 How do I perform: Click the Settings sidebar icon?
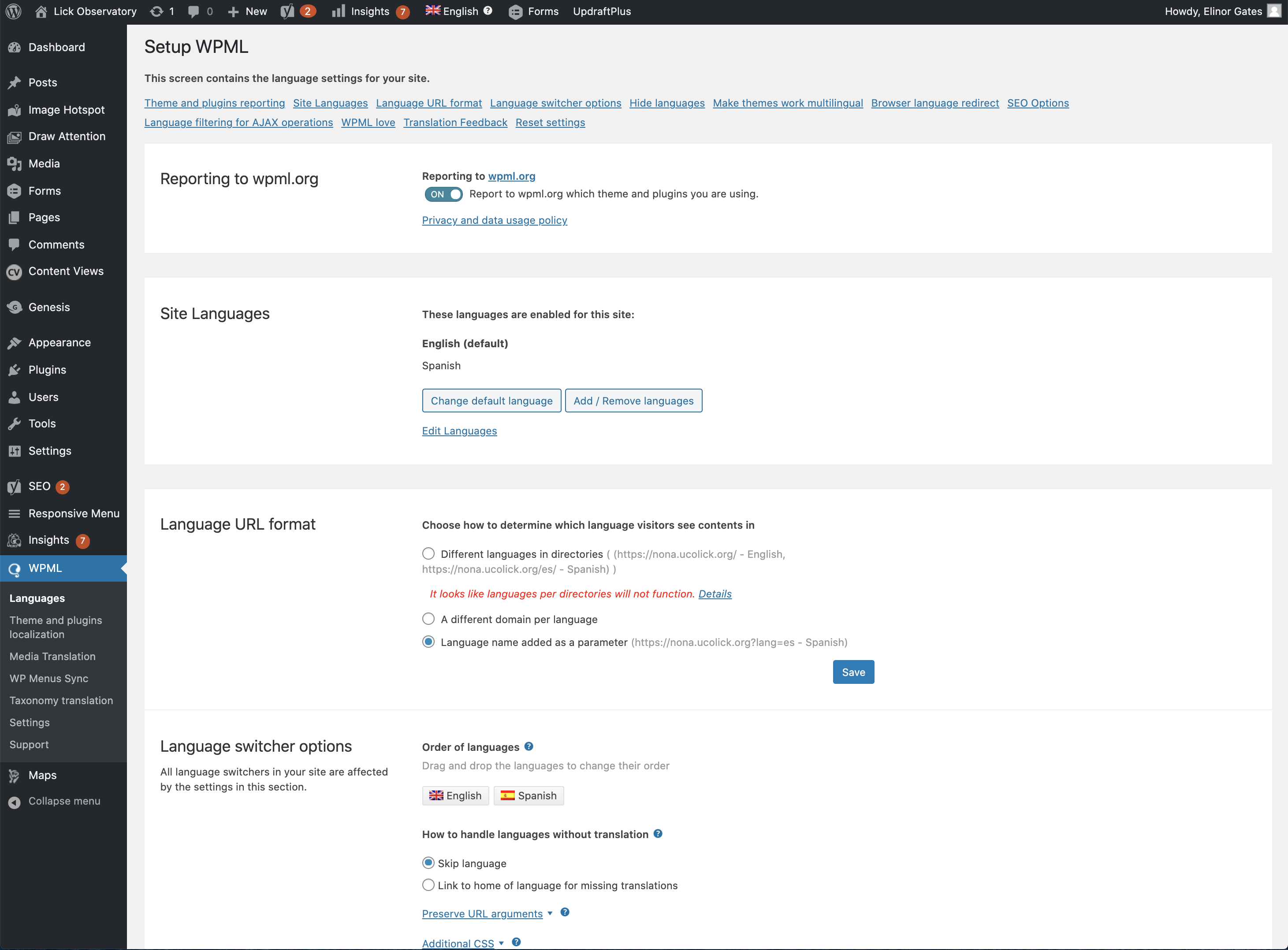[x=15, y=451]
